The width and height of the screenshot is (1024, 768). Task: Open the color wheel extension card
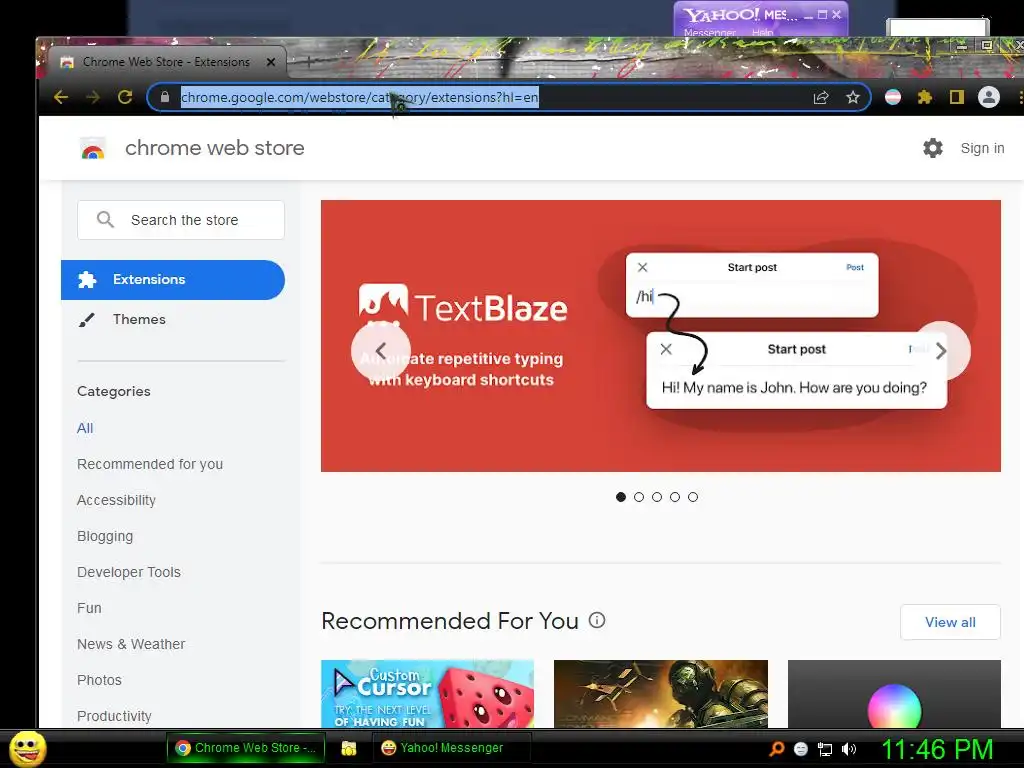tap(894, 694)
